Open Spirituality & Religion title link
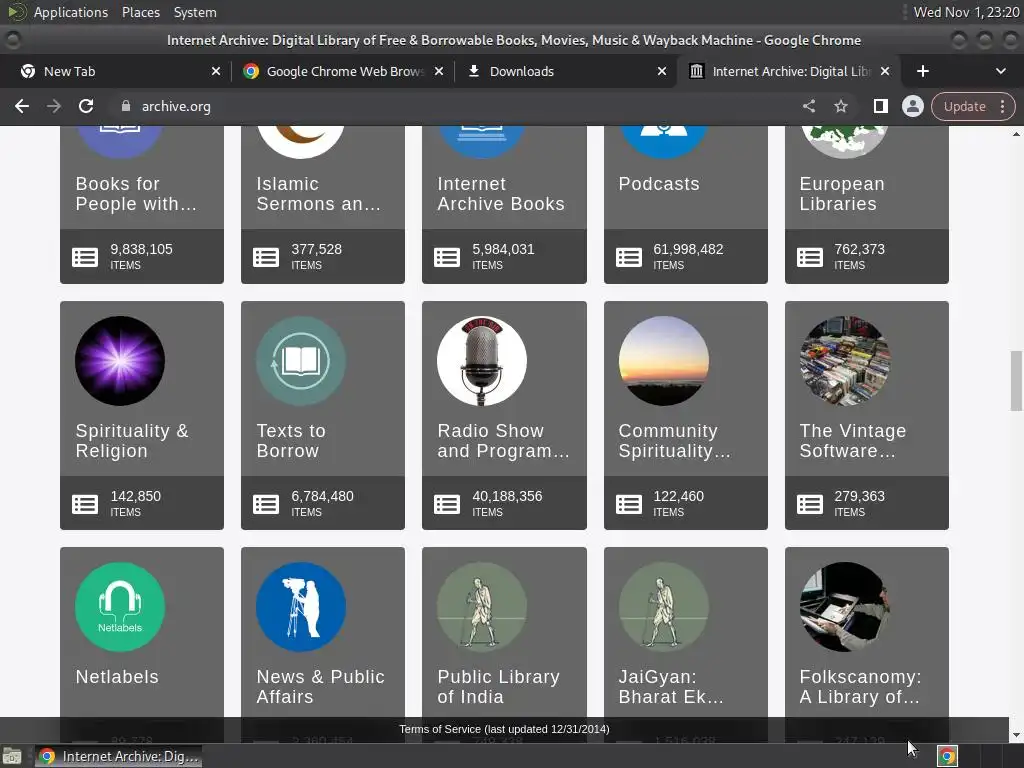Viewport: 1024px width, 768px height. pos(132,441)
